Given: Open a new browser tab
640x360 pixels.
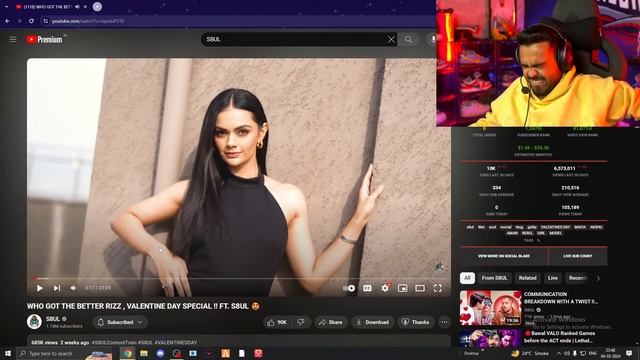Looking at the screenshot, I should coord(97,7).
